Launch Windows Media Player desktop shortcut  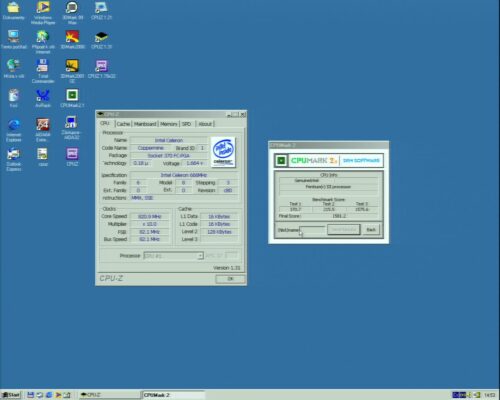pos(43,13)
